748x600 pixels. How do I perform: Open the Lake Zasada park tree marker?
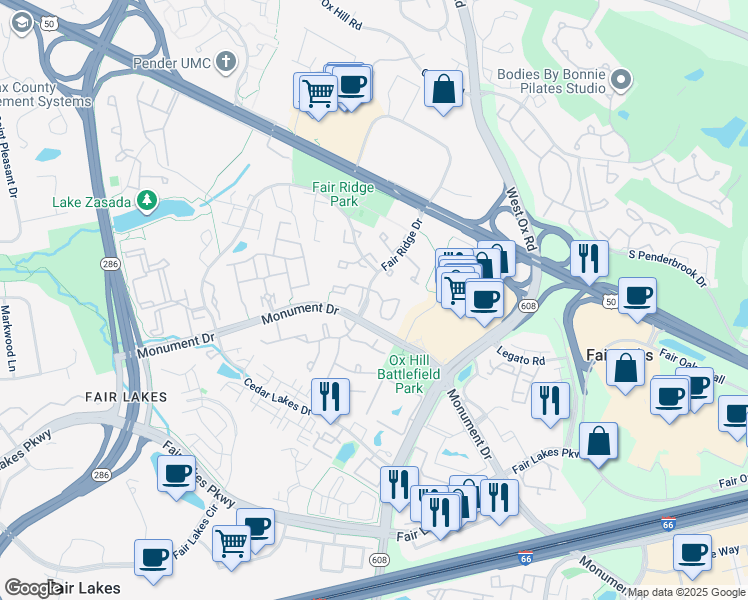pos(147,202)
